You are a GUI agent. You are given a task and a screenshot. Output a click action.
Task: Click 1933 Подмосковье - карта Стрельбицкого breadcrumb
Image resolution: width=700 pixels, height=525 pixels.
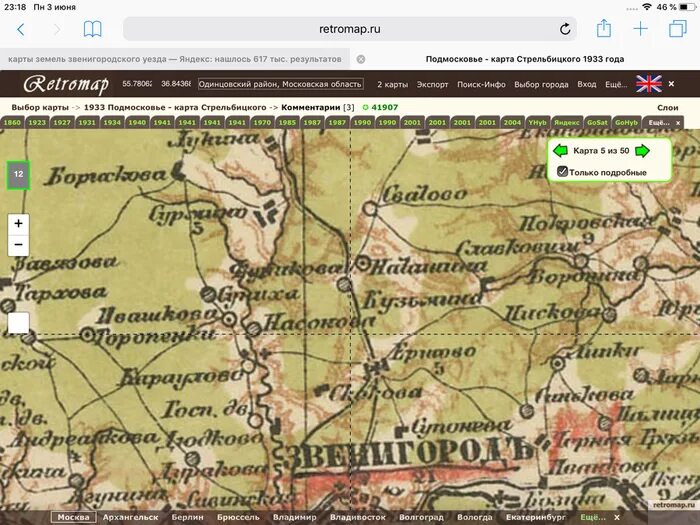pos(175,108)
